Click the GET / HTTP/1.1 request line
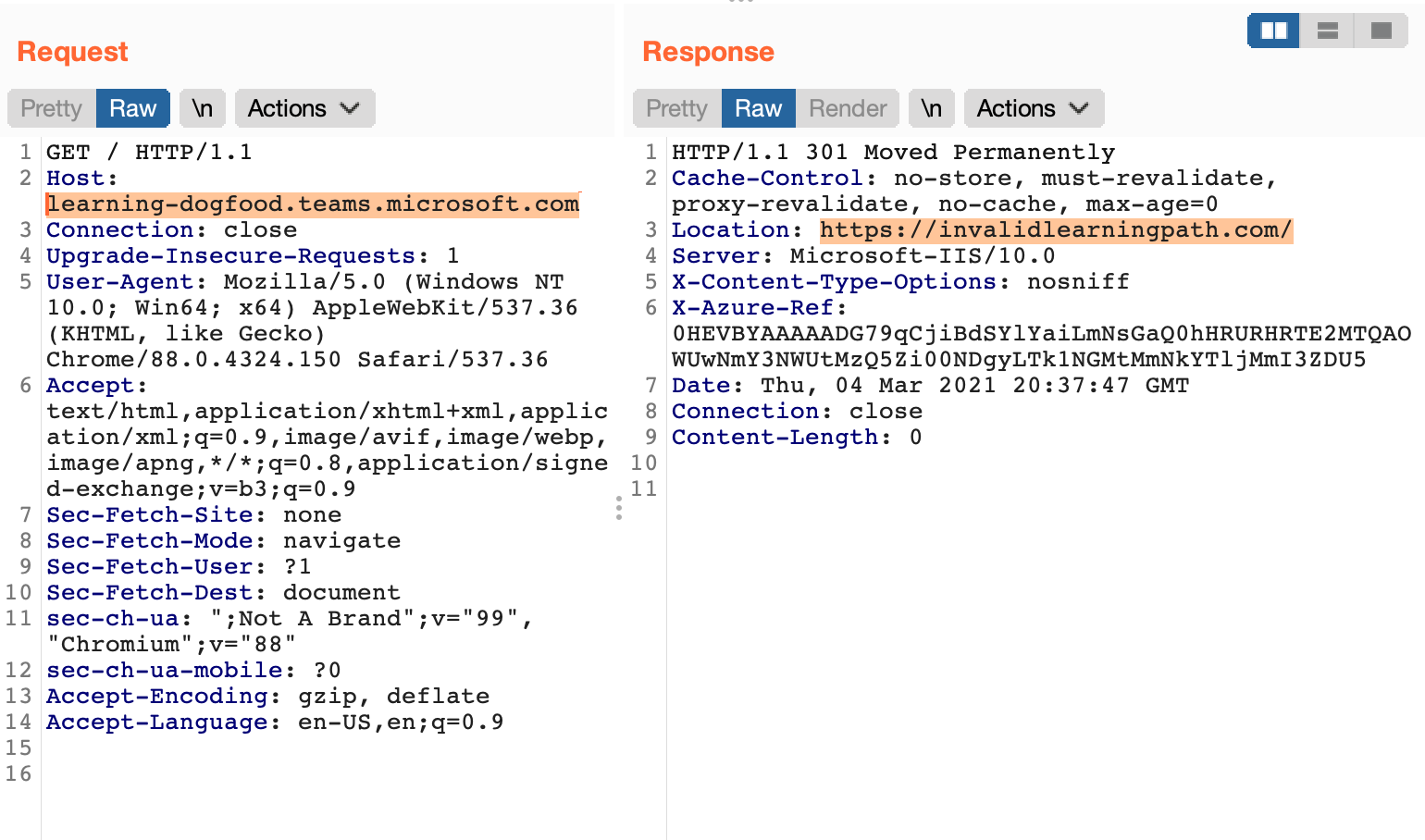Viewport: 1425px width, 840px height. [149, 152]
